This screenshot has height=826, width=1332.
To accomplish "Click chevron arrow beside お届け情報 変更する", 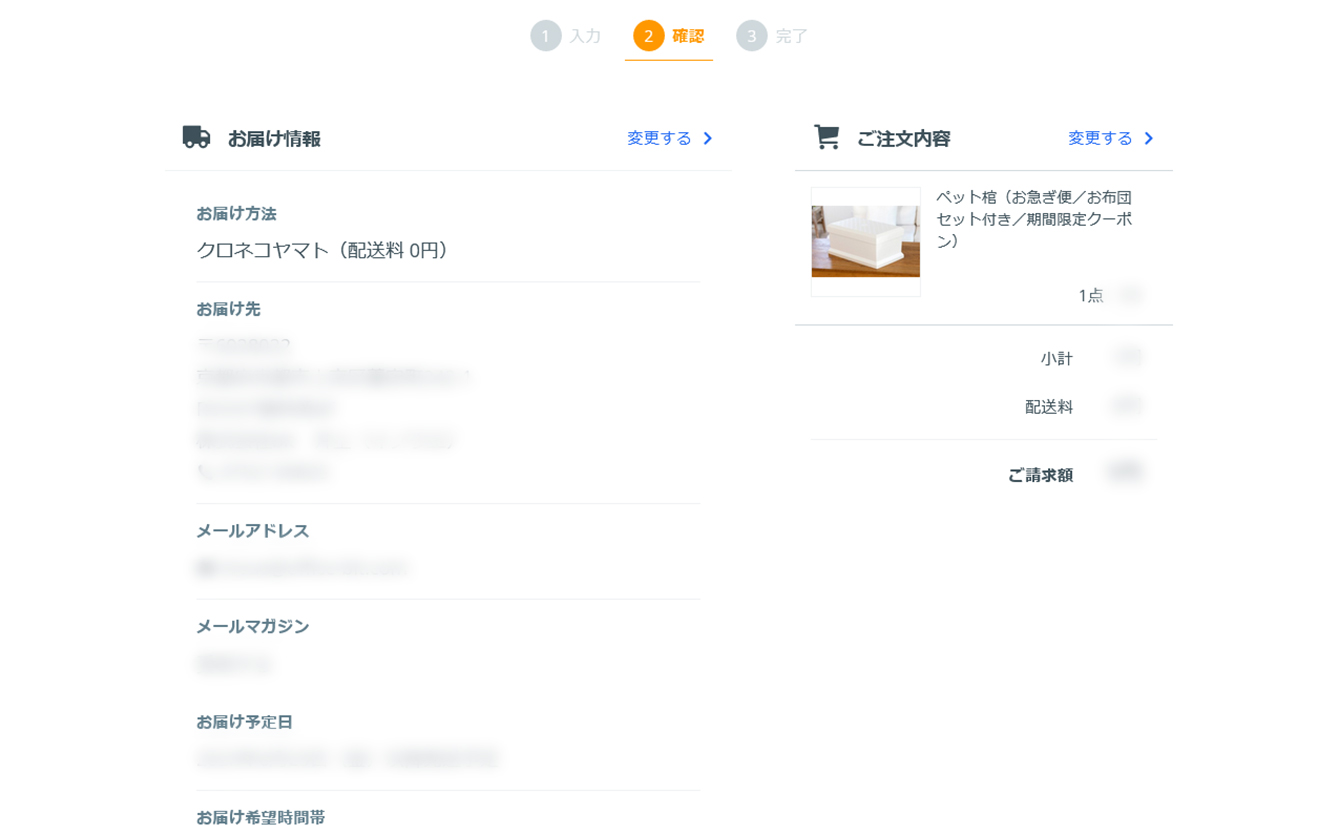I will click(x=708, y=138).
